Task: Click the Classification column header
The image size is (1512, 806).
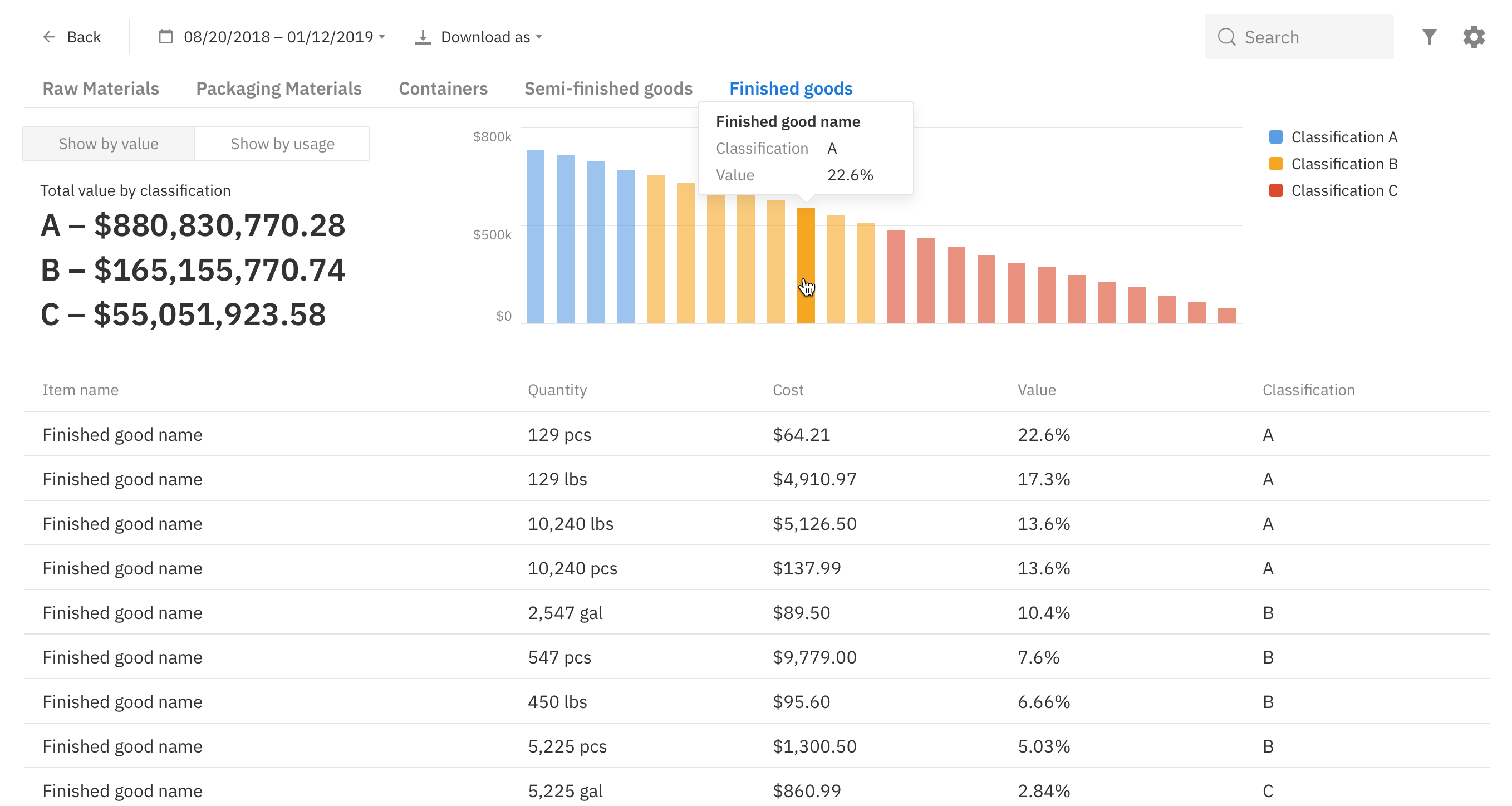Action: coord(1308,390)
